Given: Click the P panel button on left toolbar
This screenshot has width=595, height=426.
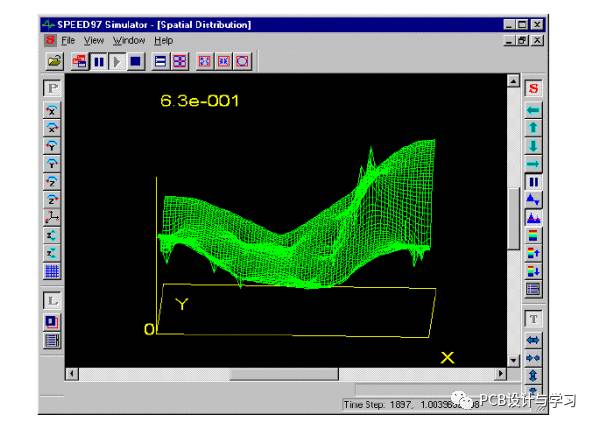Looking at the screenshot, I should pyautogui.click(x=52, y=88).
